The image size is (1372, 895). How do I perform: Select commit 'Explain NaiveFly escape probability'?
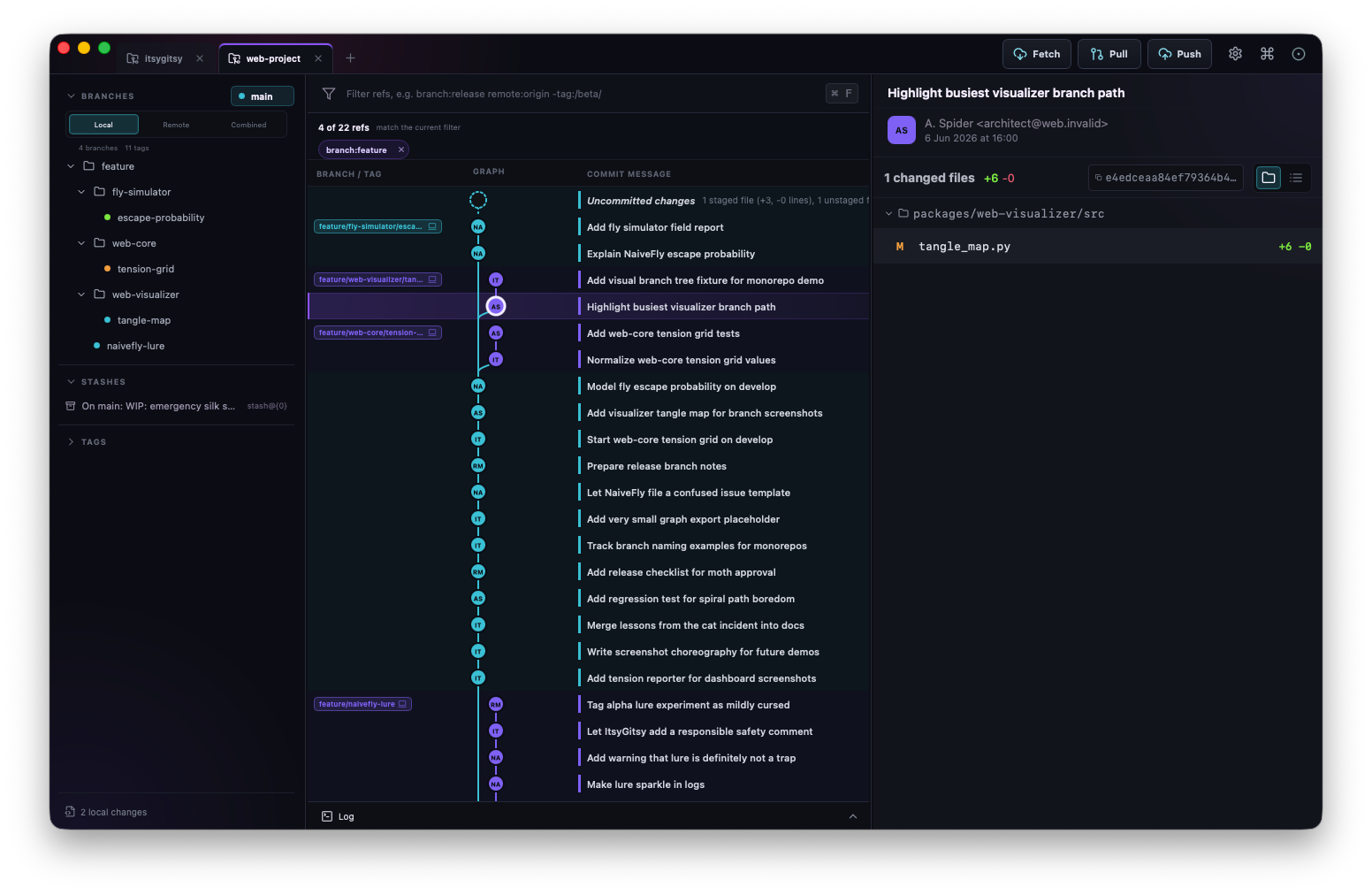588,254
